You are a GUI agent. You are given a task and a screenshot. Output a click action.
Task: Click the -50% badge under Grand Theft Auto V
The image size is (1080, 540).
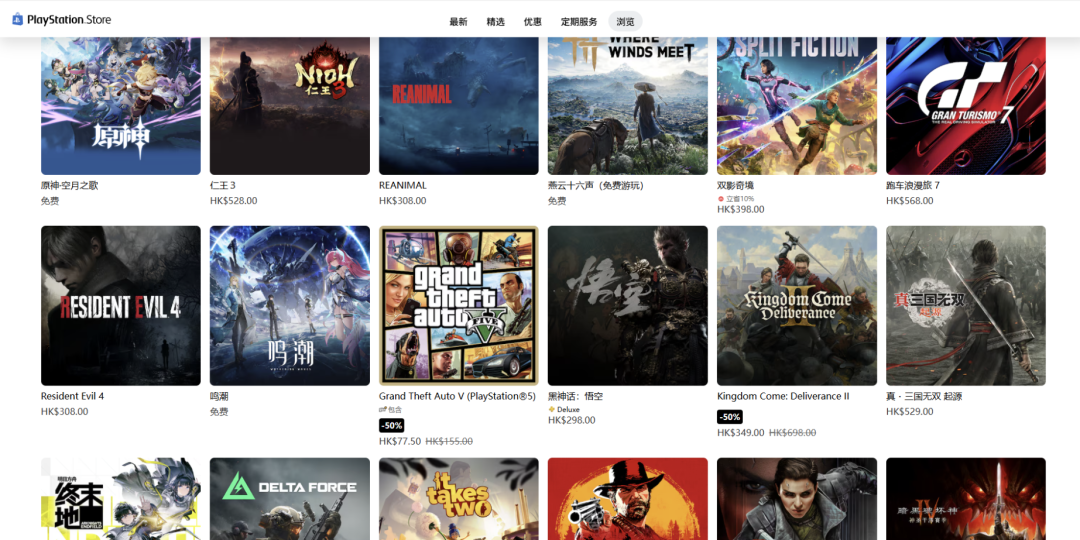click(x=391, y=425)
